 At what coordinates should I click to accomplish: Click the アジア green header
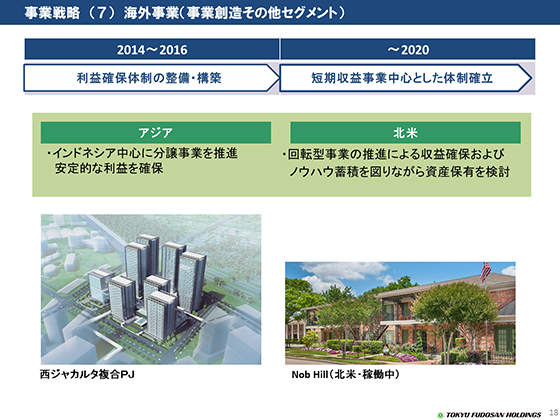coord(156,132)
